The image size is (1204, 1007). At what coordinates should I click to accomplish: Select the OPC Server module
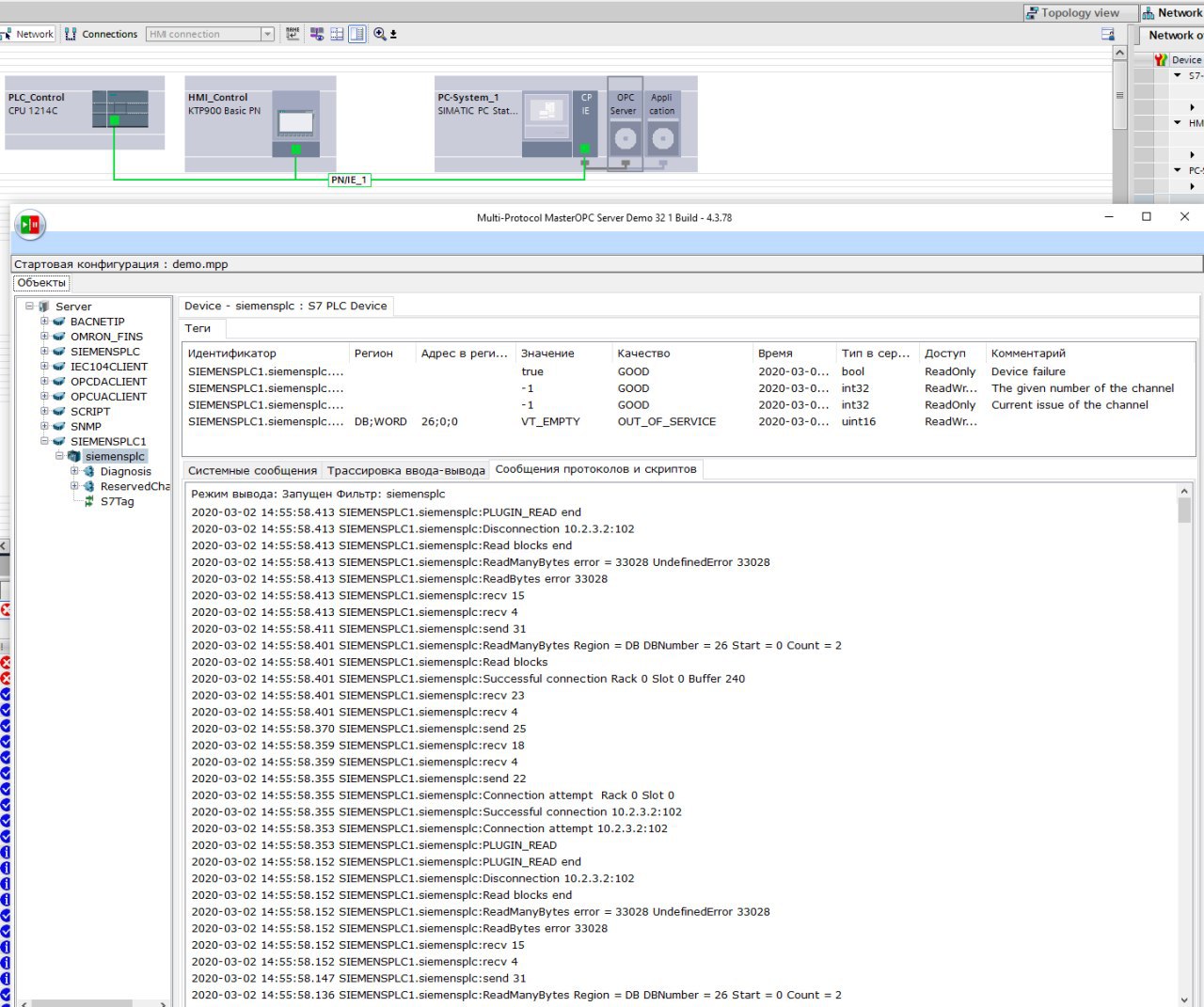[x=625, y=123]
